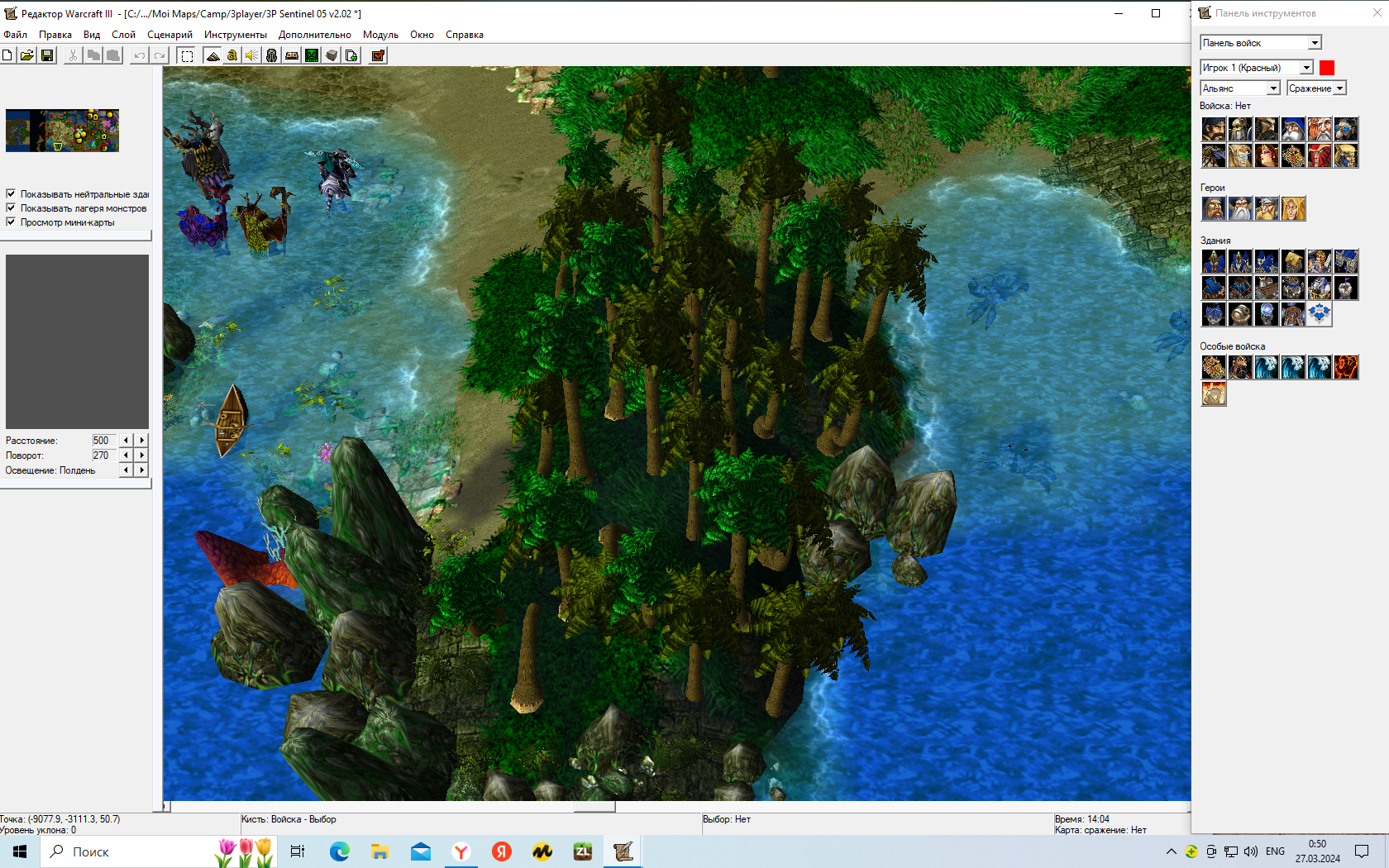Pick the goggled Gyrocopter pilot unit
1389x868 pixels.
pyautogui.click(x=1346, y=129)
